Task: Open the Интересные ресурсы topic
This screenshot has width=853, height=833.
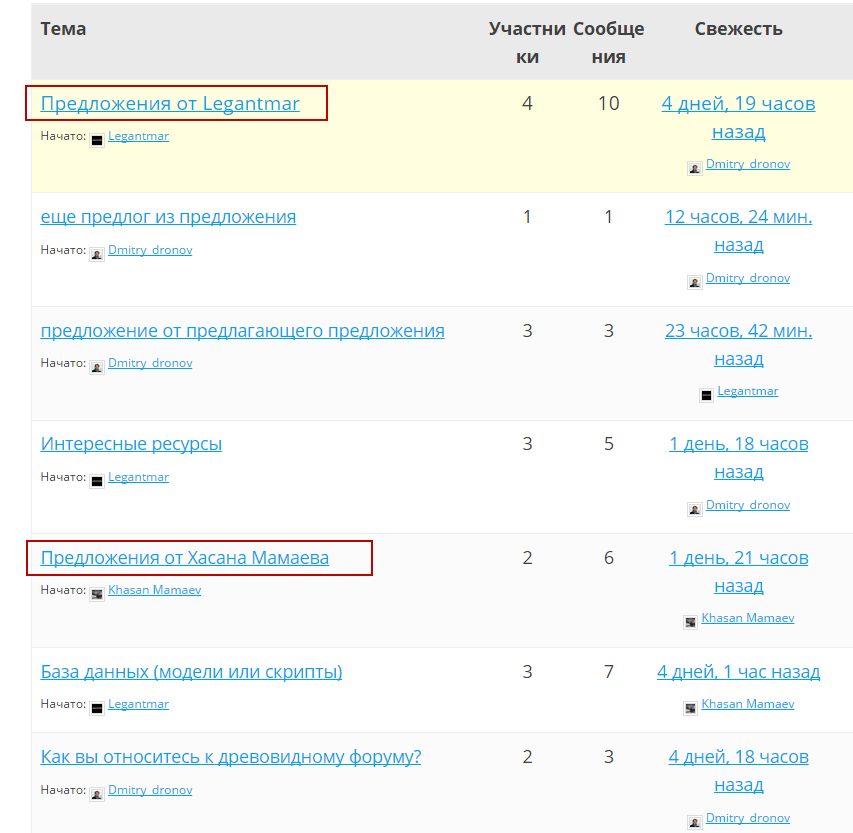Action: [x=131, y=443]
